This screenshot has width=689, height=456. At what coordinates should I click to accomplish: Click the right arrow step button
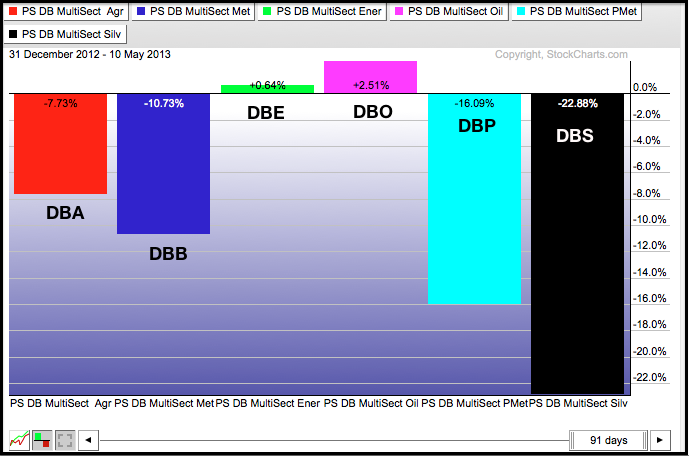pos(660,440)
